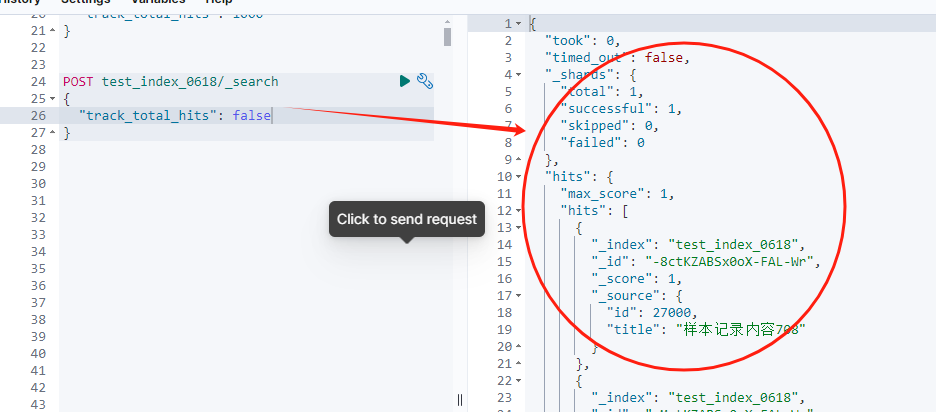Toggle fold arrow at request editor line 21
936x412 pixels.
point(53,30)
